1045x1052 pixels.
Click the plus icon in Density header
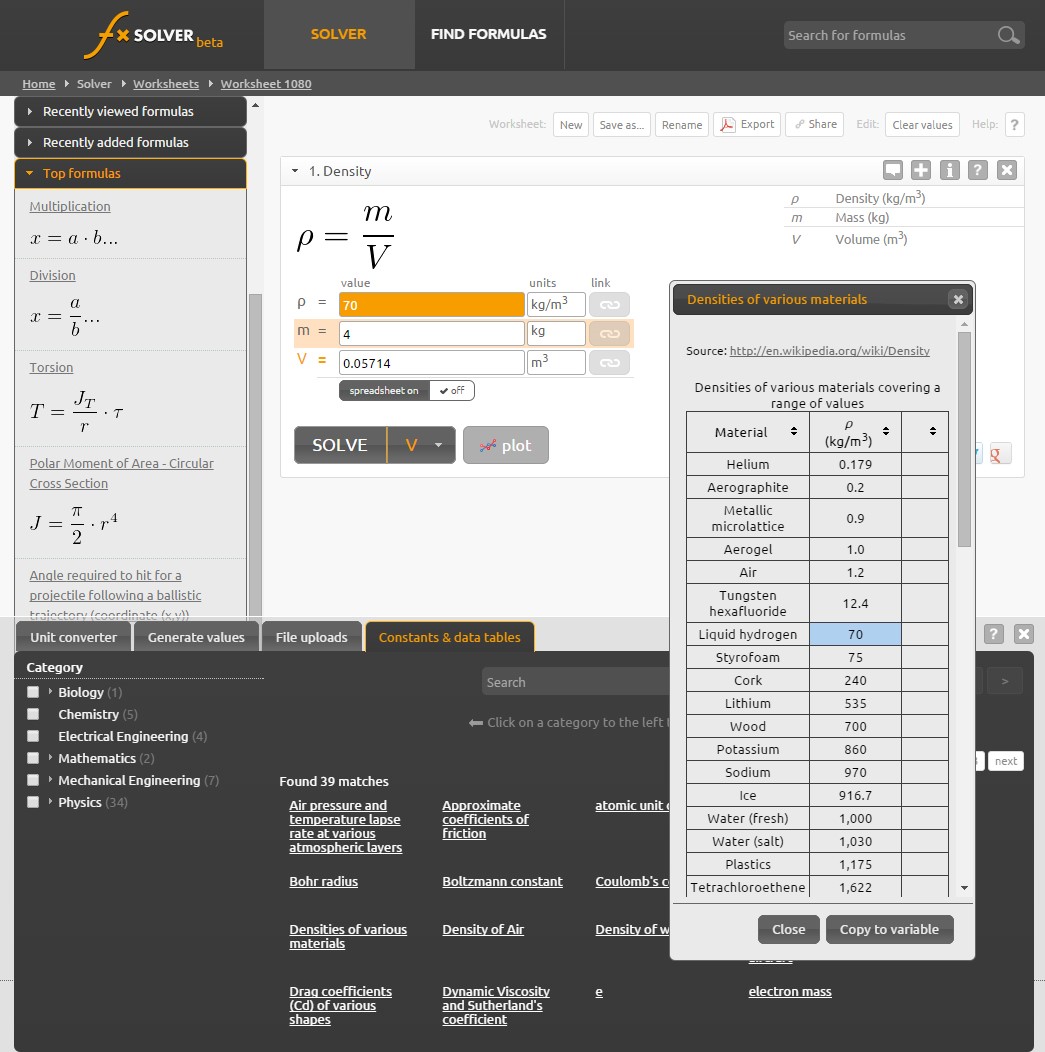(x=921, y=170)
